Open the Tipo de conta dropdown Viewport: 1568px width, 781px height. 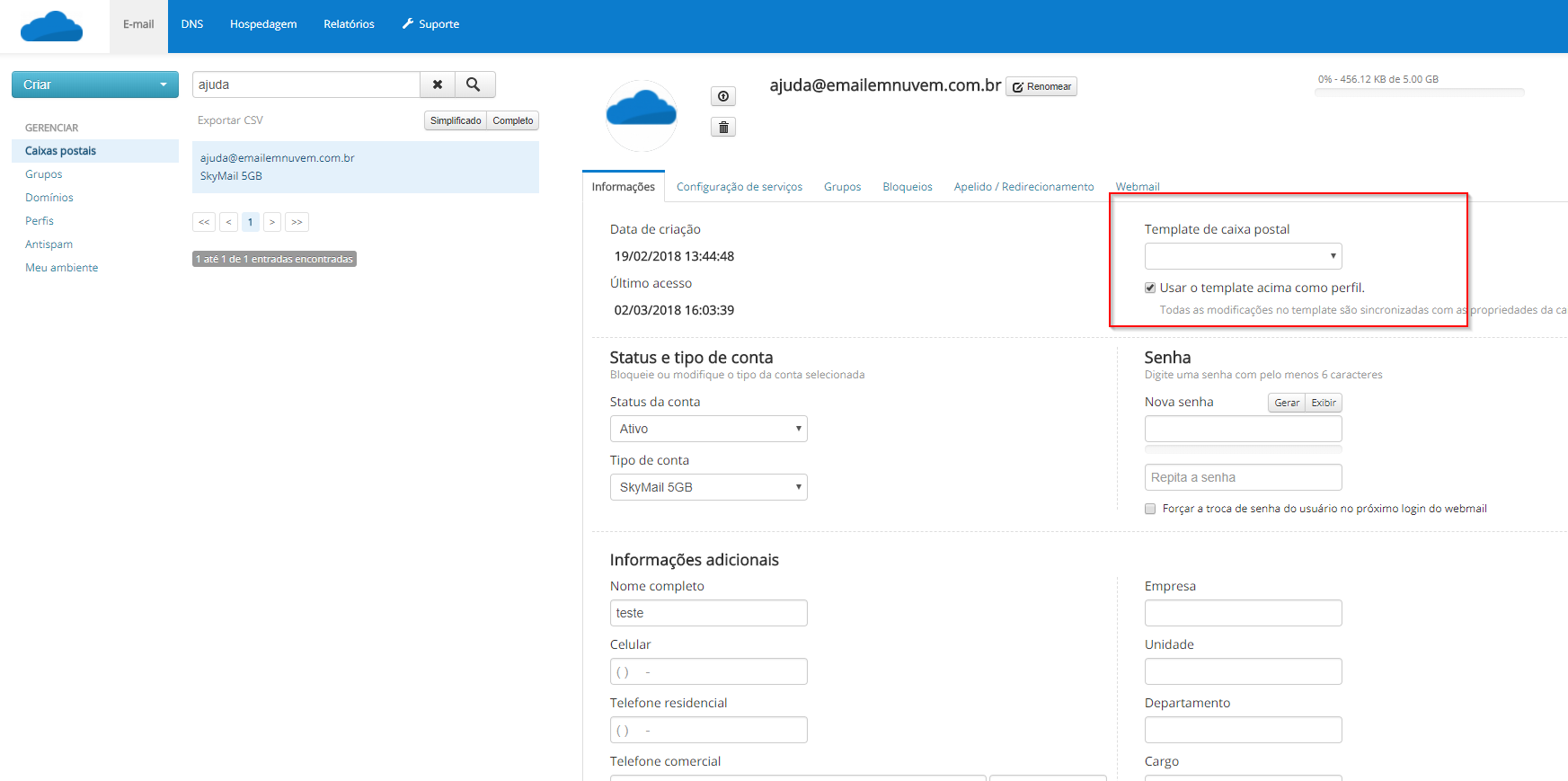click(x=708, y=487)
